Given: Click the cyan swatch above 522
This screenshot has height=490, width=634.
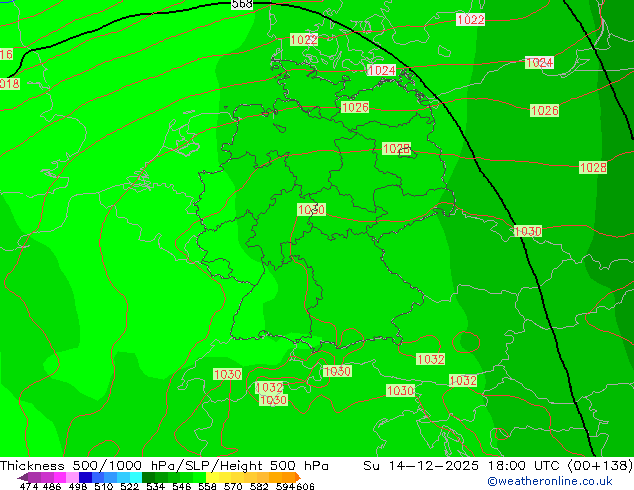Looking at the screenshot, I should [x=136, y=477].
